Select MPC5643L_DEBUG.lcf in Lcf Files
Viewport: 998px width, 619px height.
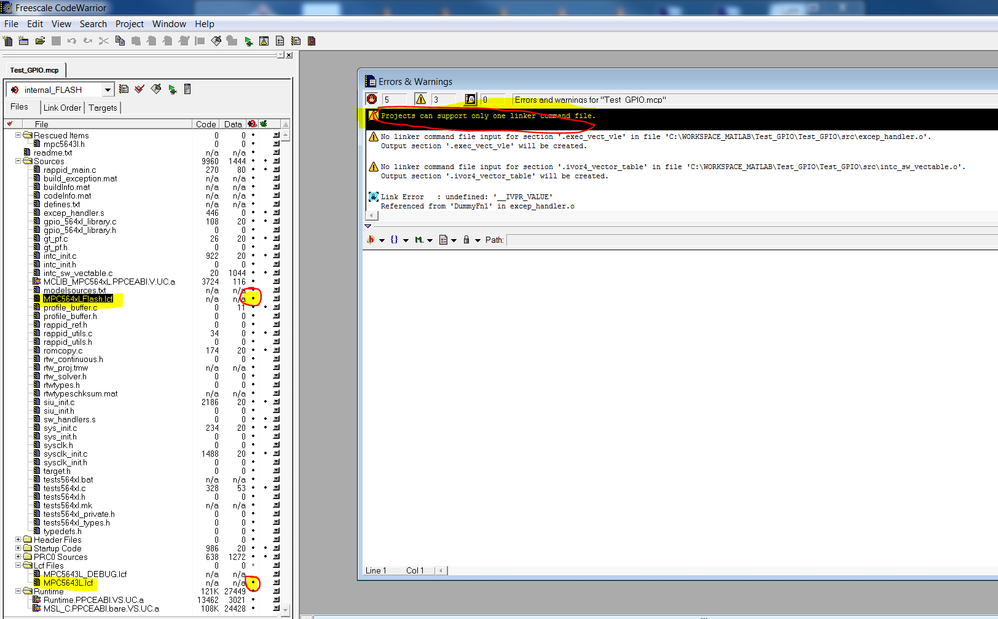pyautogui.click(x=85, y=574)
